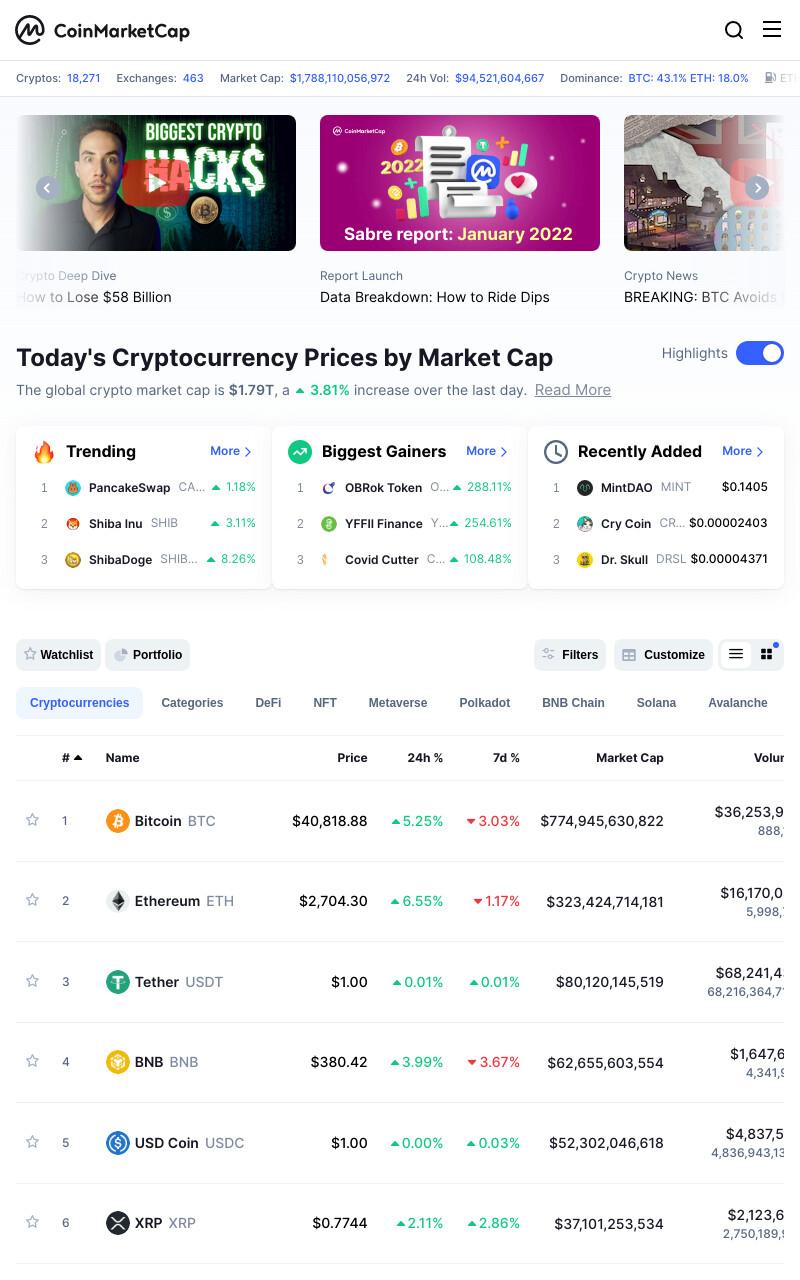Expand More in Trending card

point(231,452)
